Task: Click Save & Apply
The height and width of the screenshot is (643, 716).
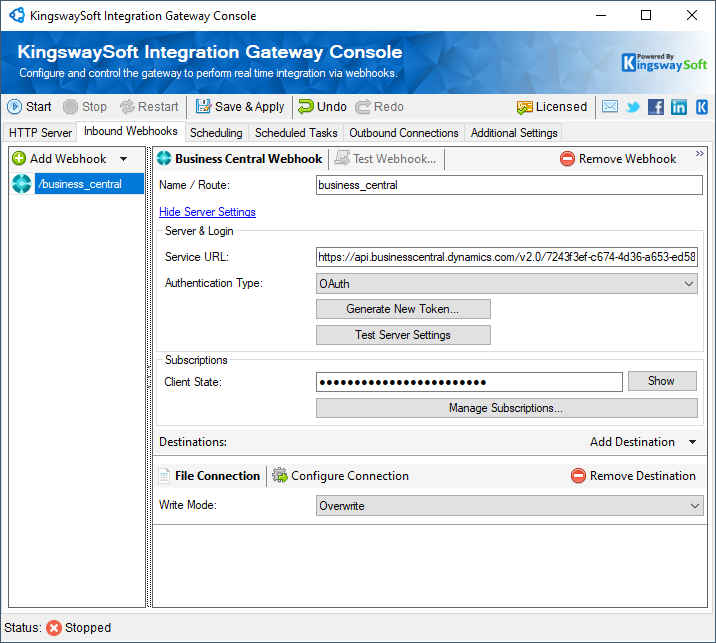Action: [x=240, y=107]
